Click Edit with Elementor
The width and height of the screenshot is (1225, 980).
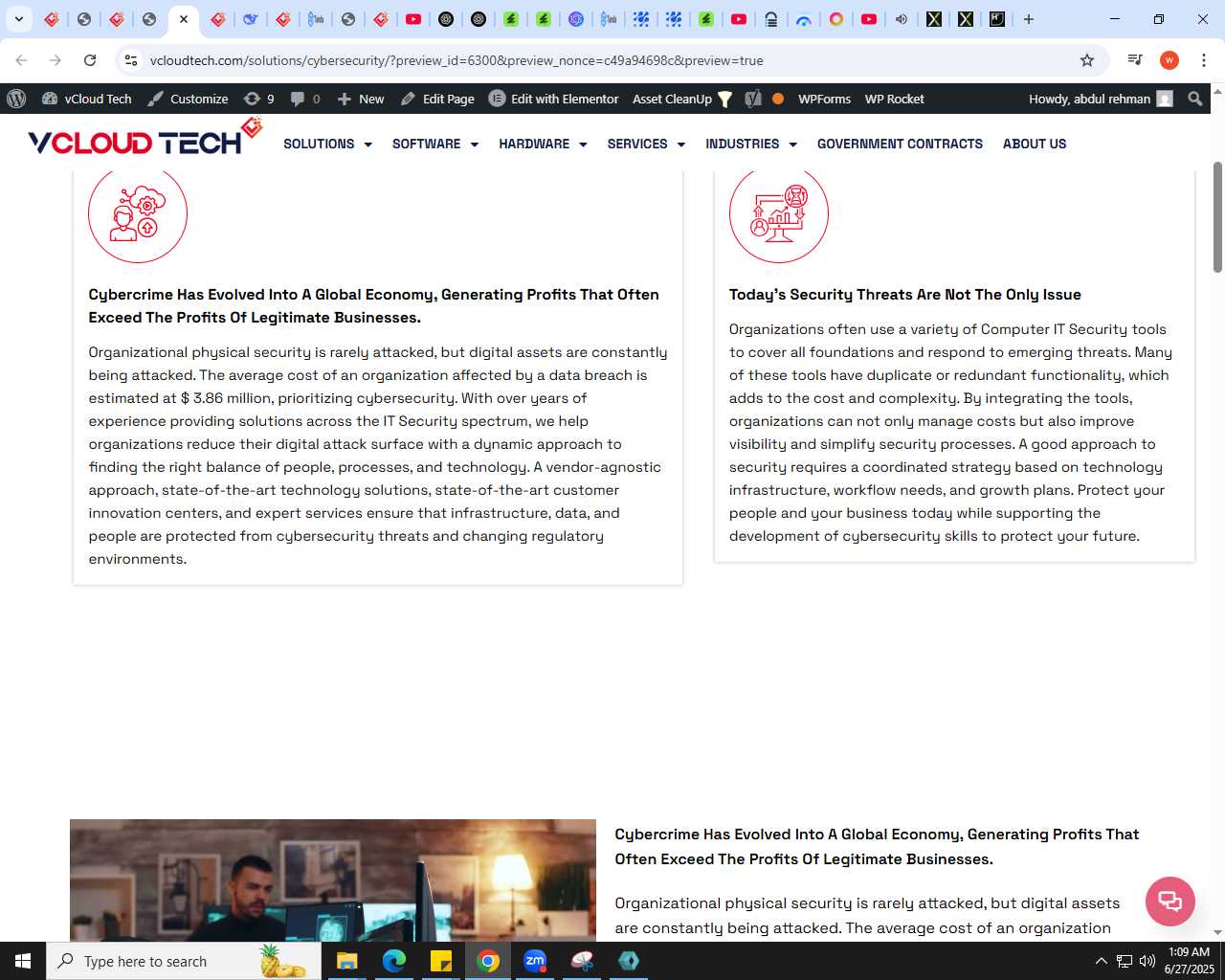554,99
